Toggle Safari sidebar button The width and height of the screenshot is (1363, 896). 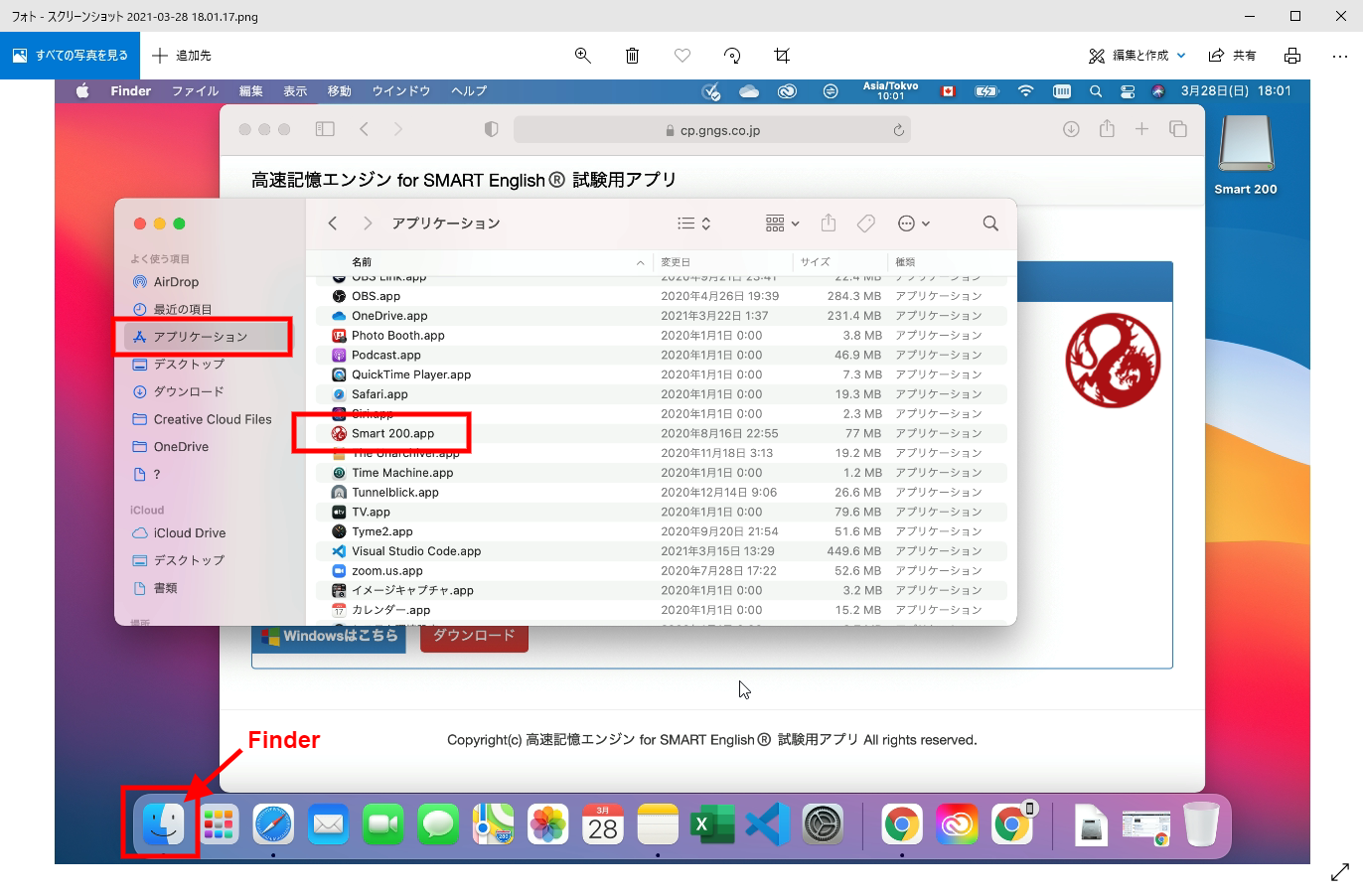point(325,129)
